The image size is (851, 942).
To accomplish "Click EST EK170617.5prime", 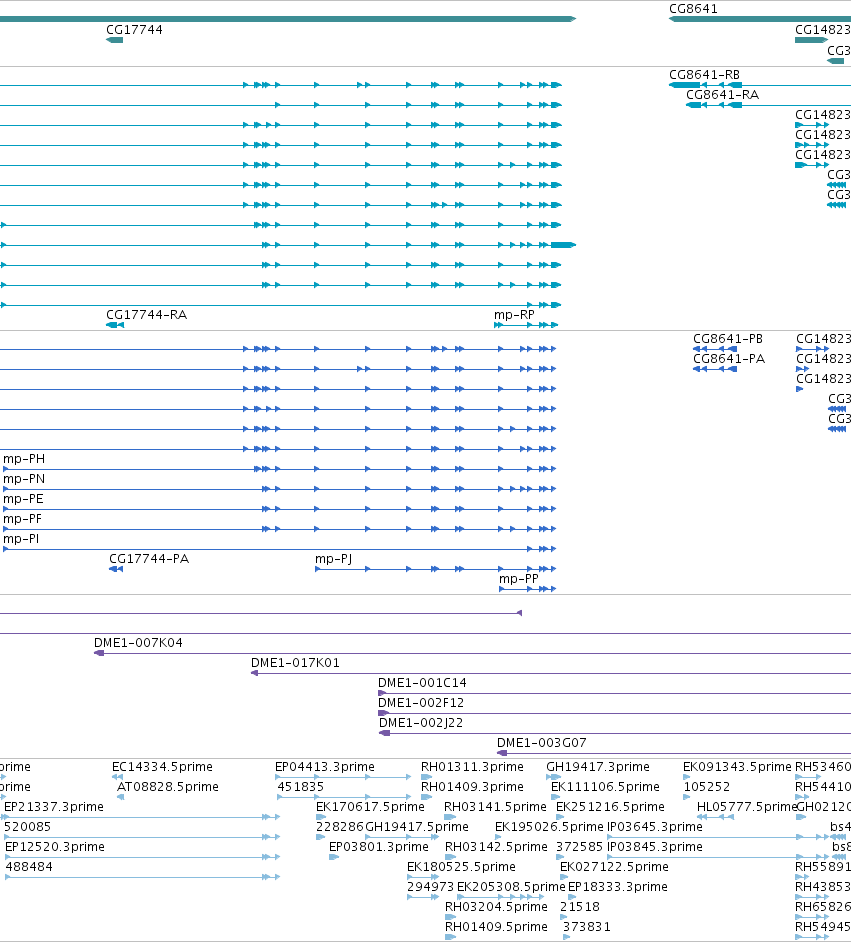I will (370, 807).
